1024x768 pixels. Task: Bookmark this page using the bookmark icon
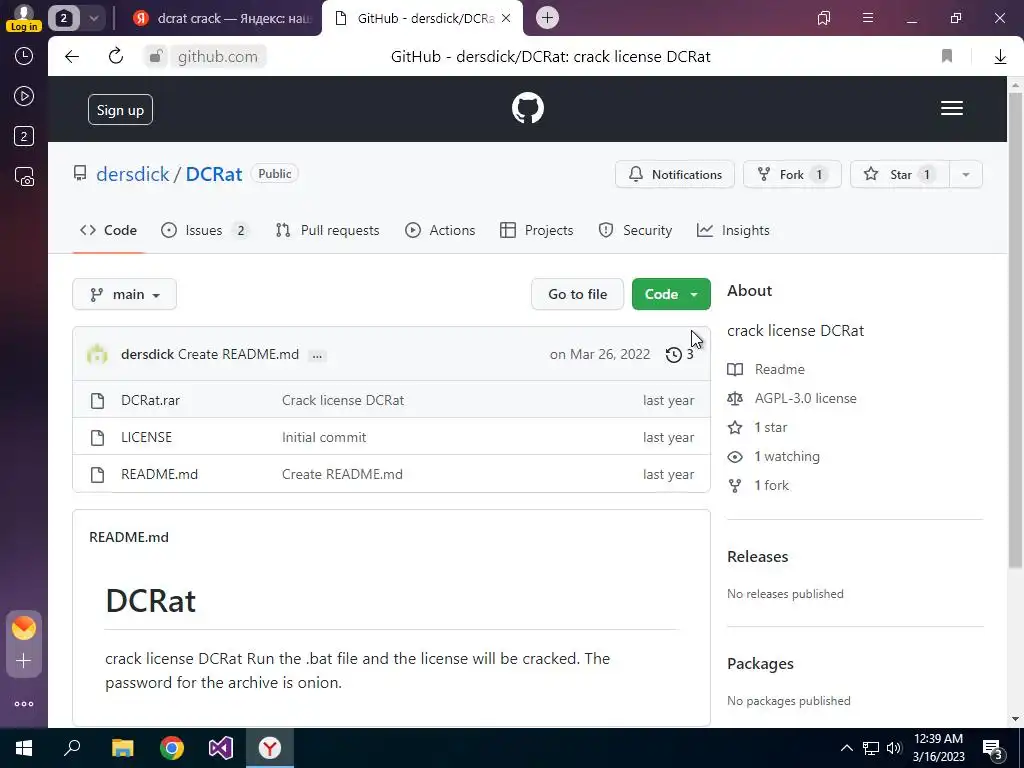(946, 57)
